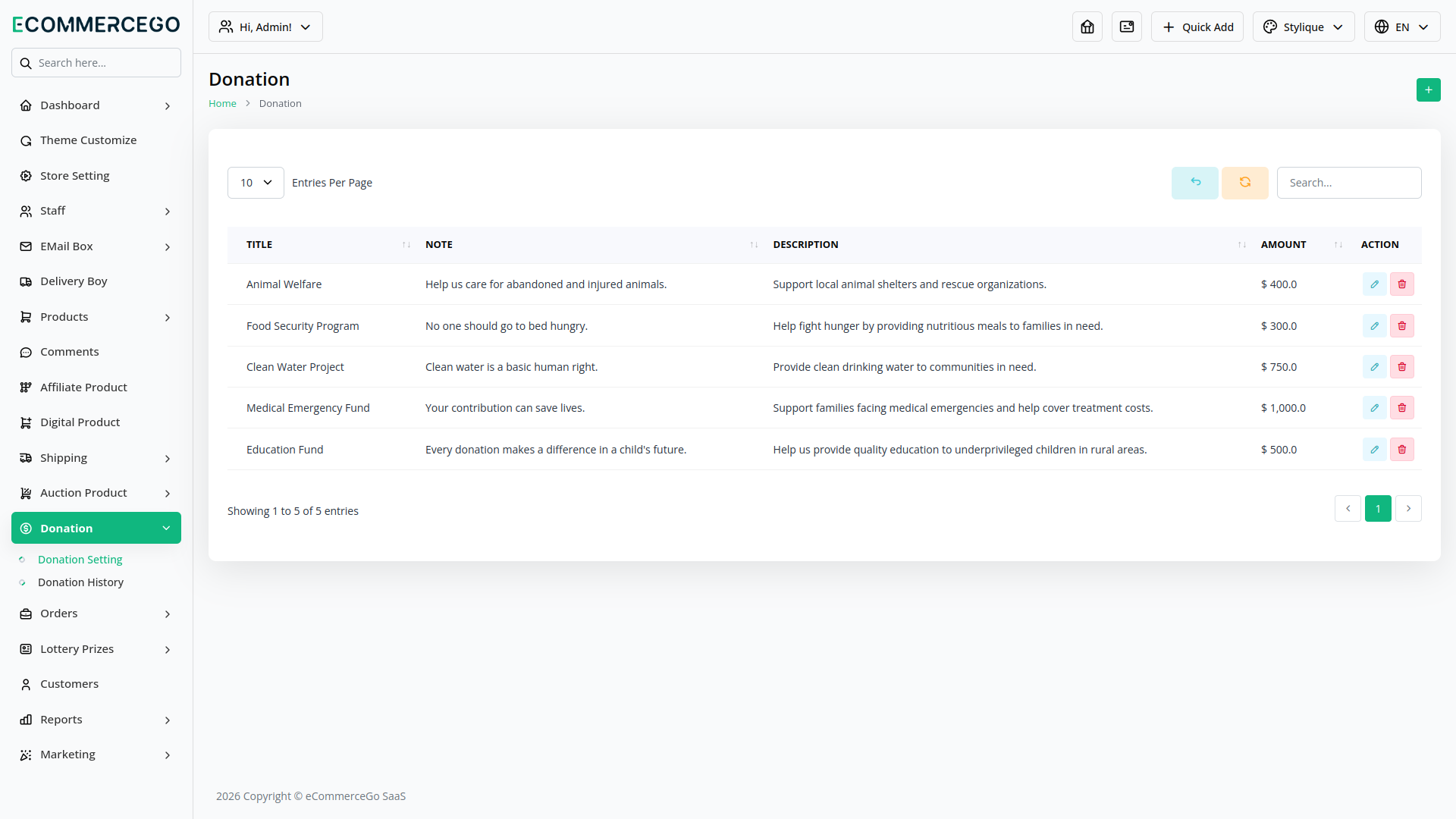Expand the Lottery Prizes menu
This screenshot has width=1456, height=819.
click(x=96, y=649)
